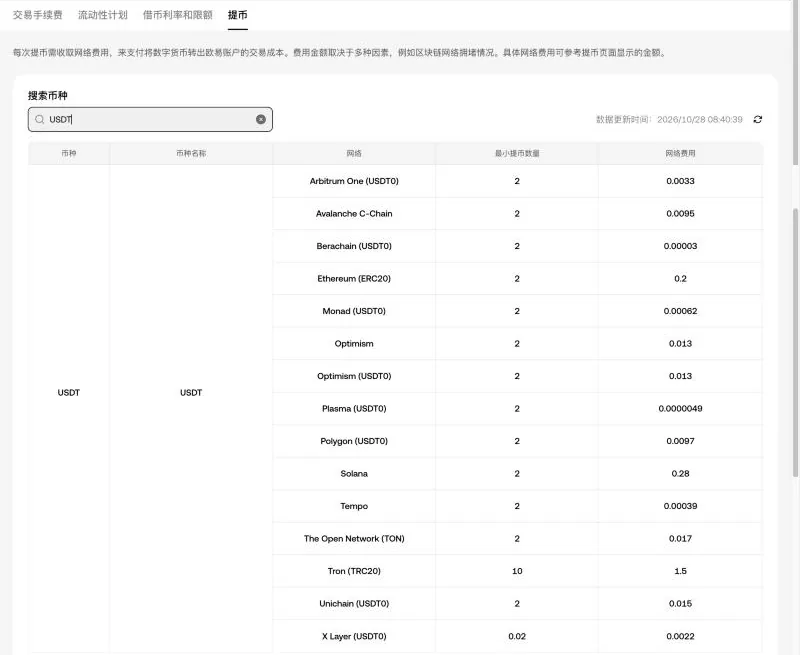This screenshot has width=800, height=655.
Task: Click the 0.28 Solana fee value
Action: tap(680, 473)
